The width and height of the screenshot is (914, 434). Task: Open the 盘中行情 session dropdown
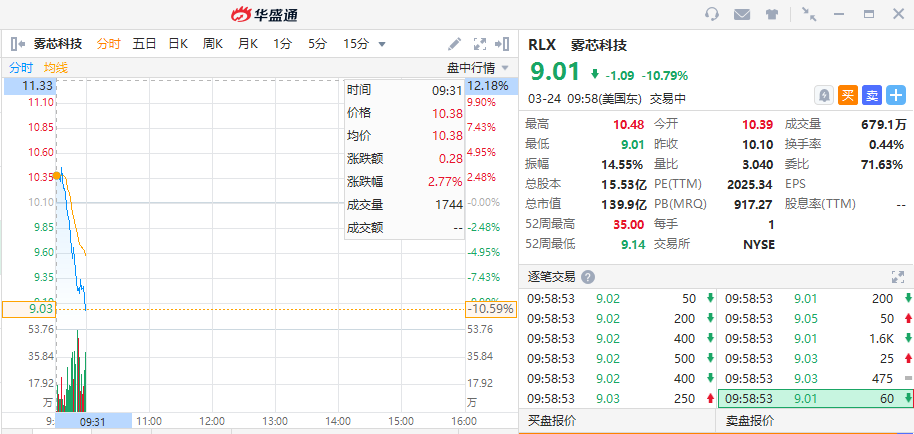(x=477, y=68)
